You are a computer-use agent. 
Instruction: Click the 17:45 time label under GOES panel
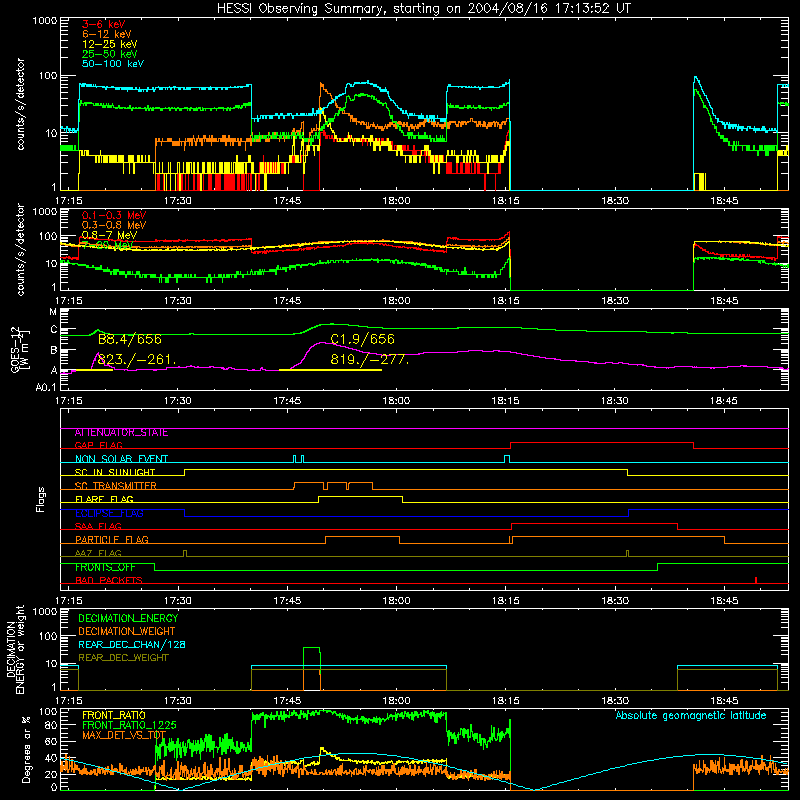point(287,401)
